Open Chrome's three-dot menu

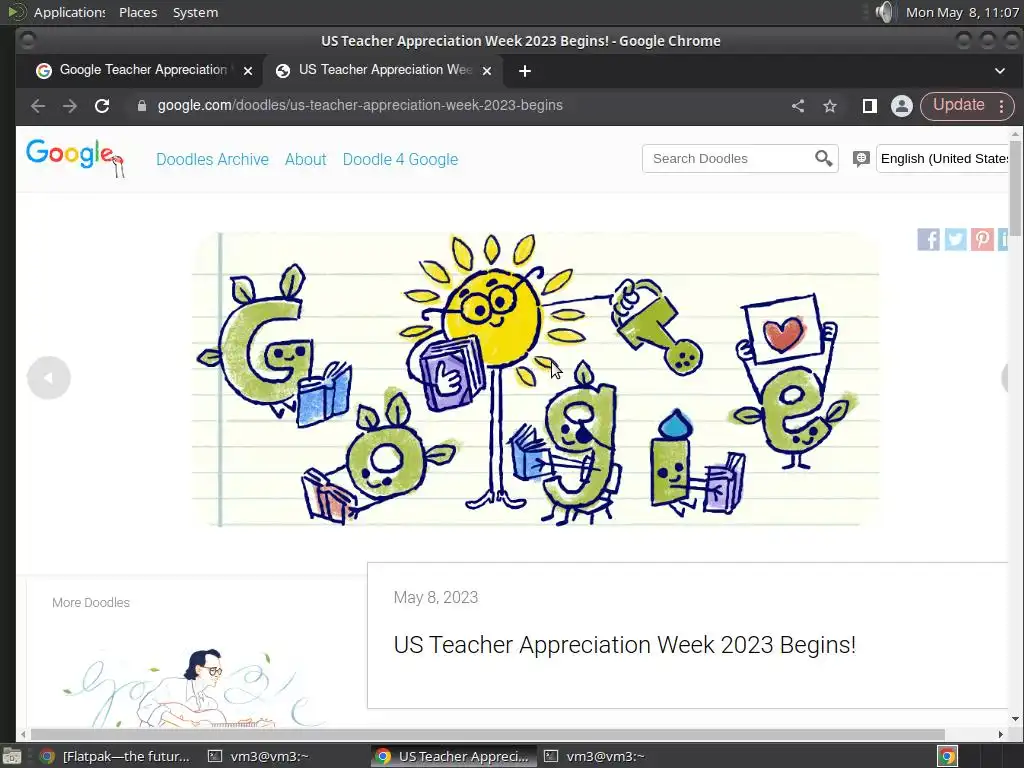[1002, 106]
